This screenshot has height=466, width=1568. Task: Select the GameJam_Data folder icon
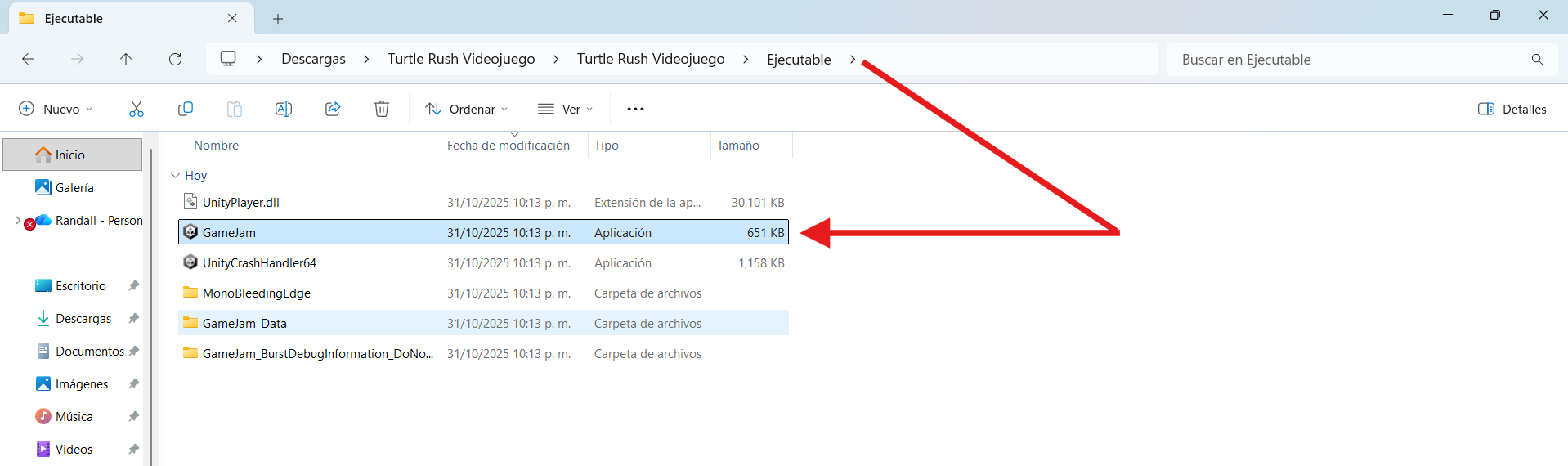click(x=190, y=323)
